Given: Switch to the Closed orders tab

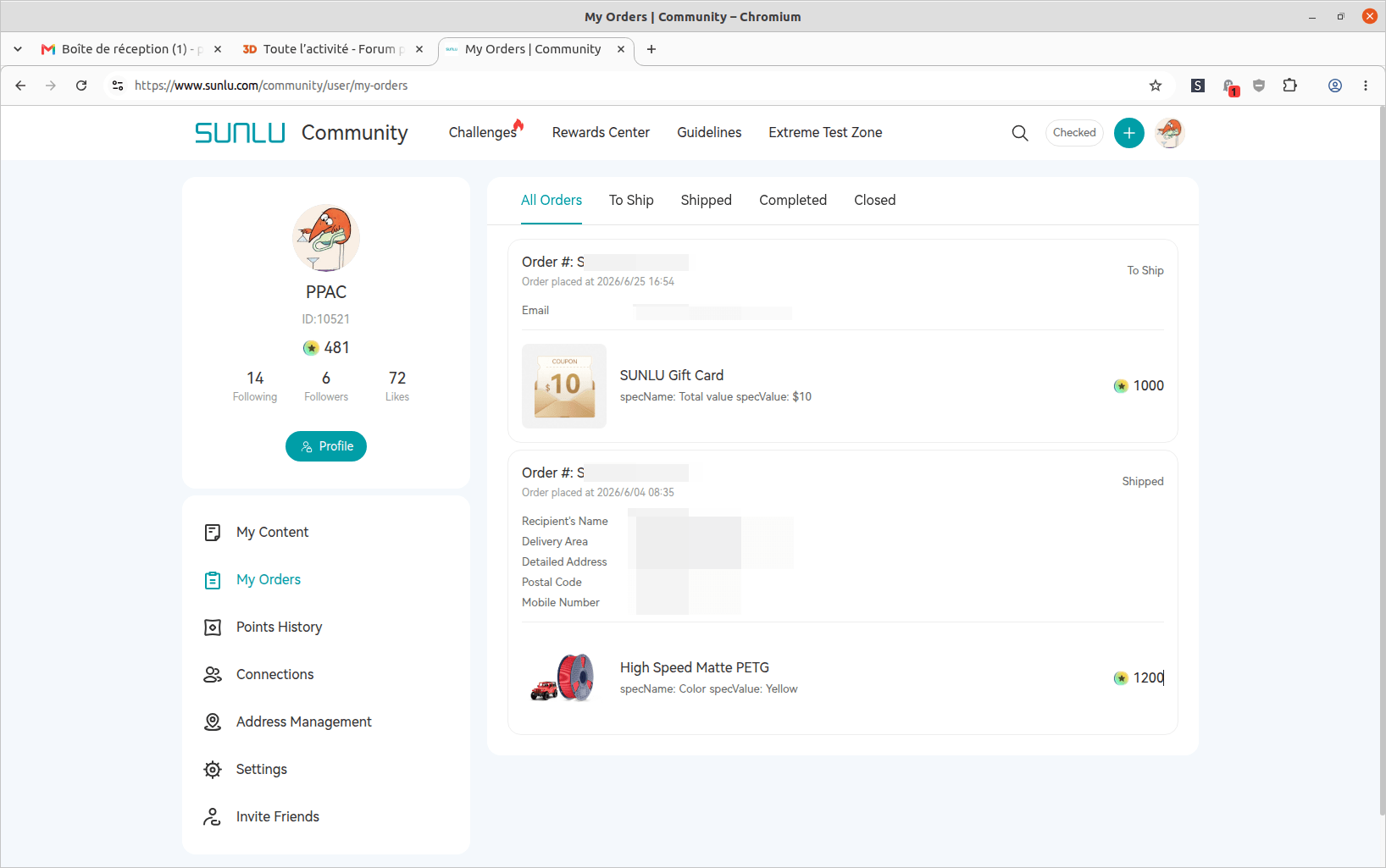Looking at the screenshot, I should point(874,201).
